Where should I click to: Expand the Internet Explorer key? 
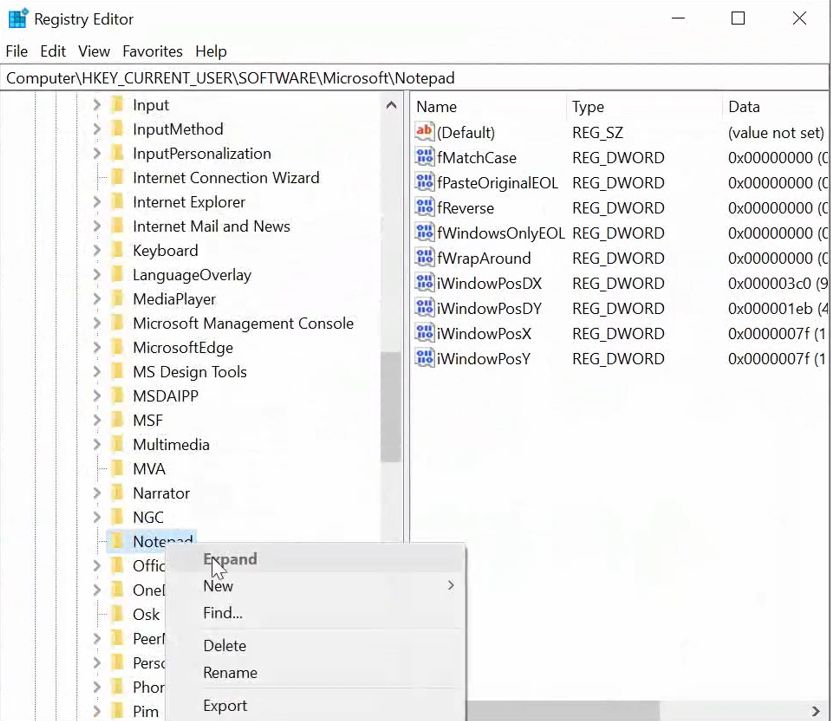pos(97,202)
